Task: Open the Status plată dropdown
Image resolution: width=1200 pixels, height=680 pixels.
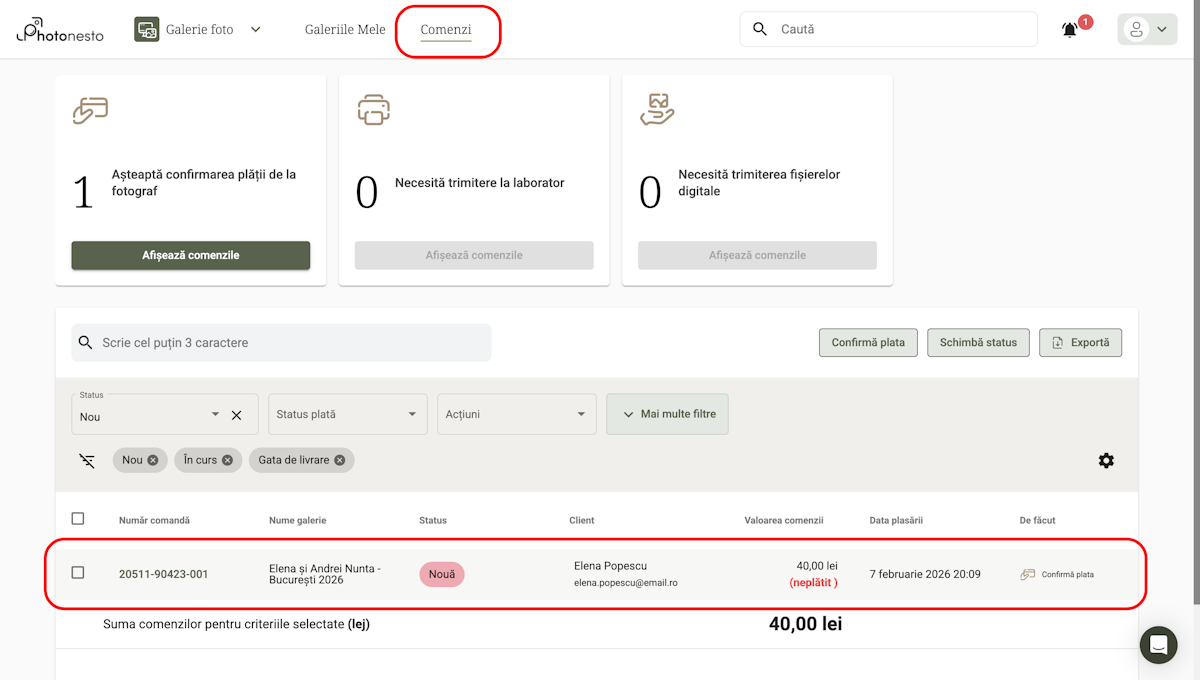Action: (x=347, y=414)
